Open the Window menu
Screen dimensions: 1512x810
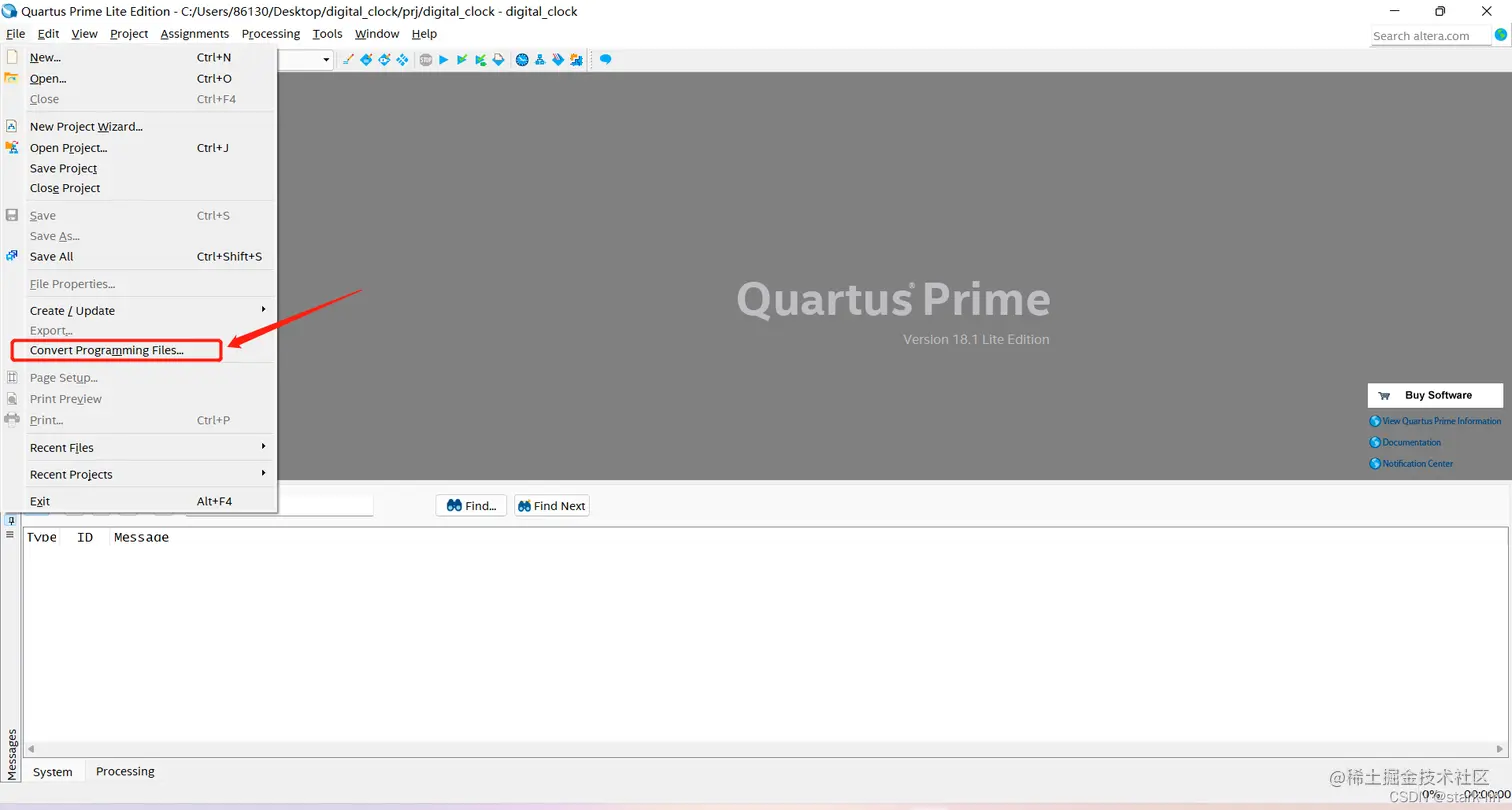[377, 34]
